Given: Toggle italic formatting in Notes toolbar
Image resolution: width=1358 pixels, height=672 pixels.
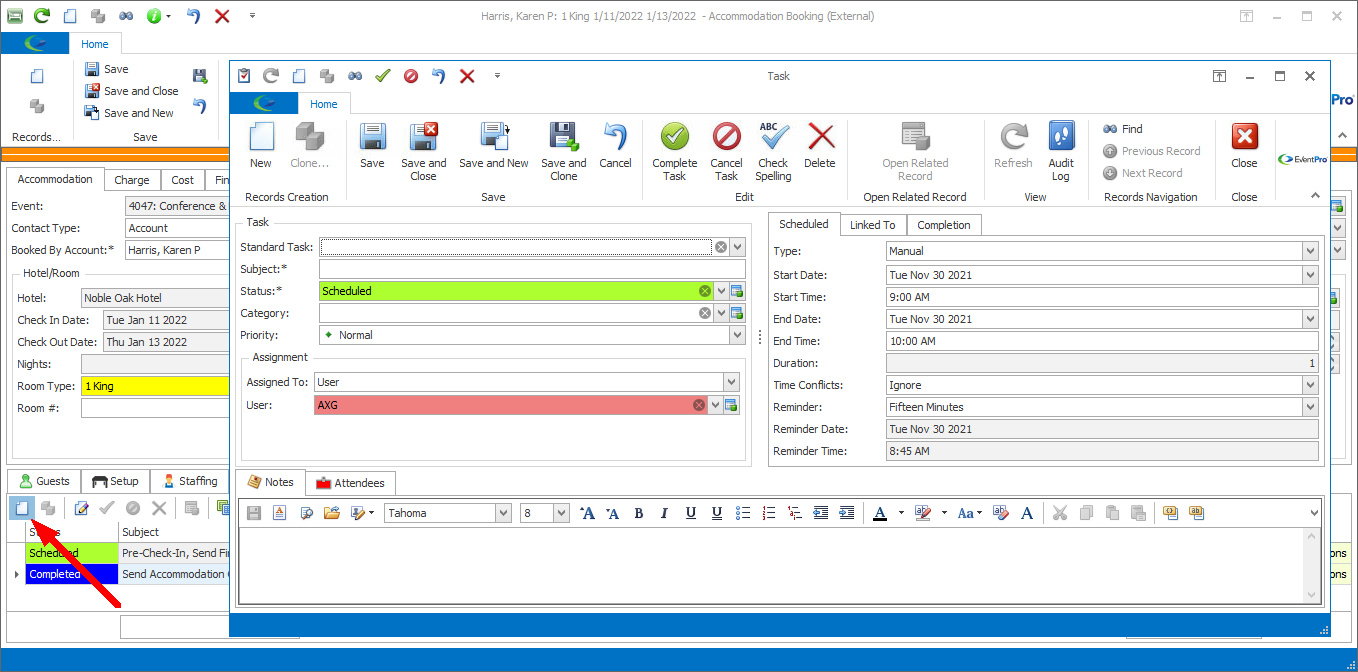Looking at the screenshot, I should click(665, 513).
